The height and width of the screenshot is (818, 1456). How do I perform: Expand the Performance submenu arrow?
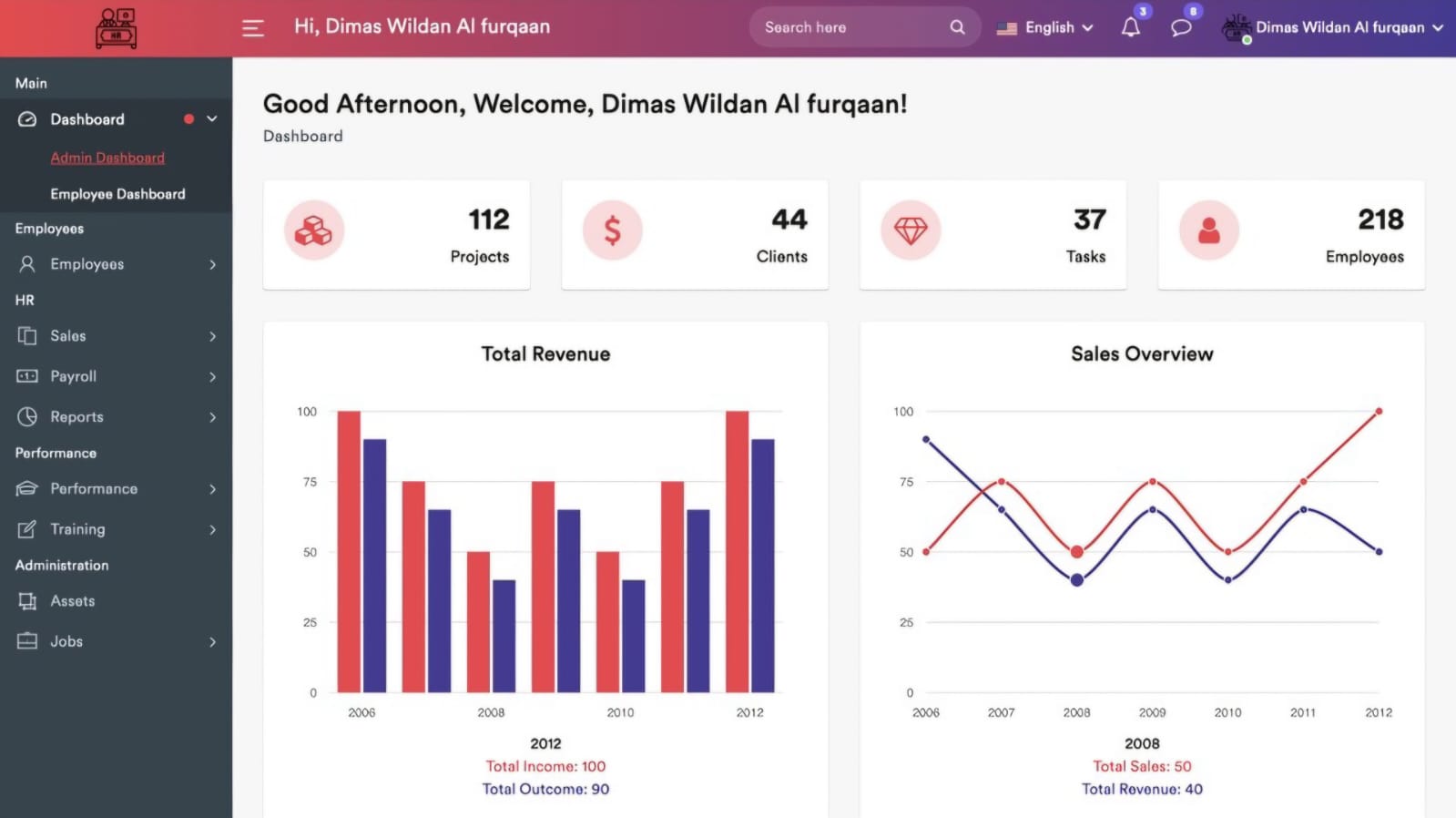pyautogui.click(x=213, y=489)
